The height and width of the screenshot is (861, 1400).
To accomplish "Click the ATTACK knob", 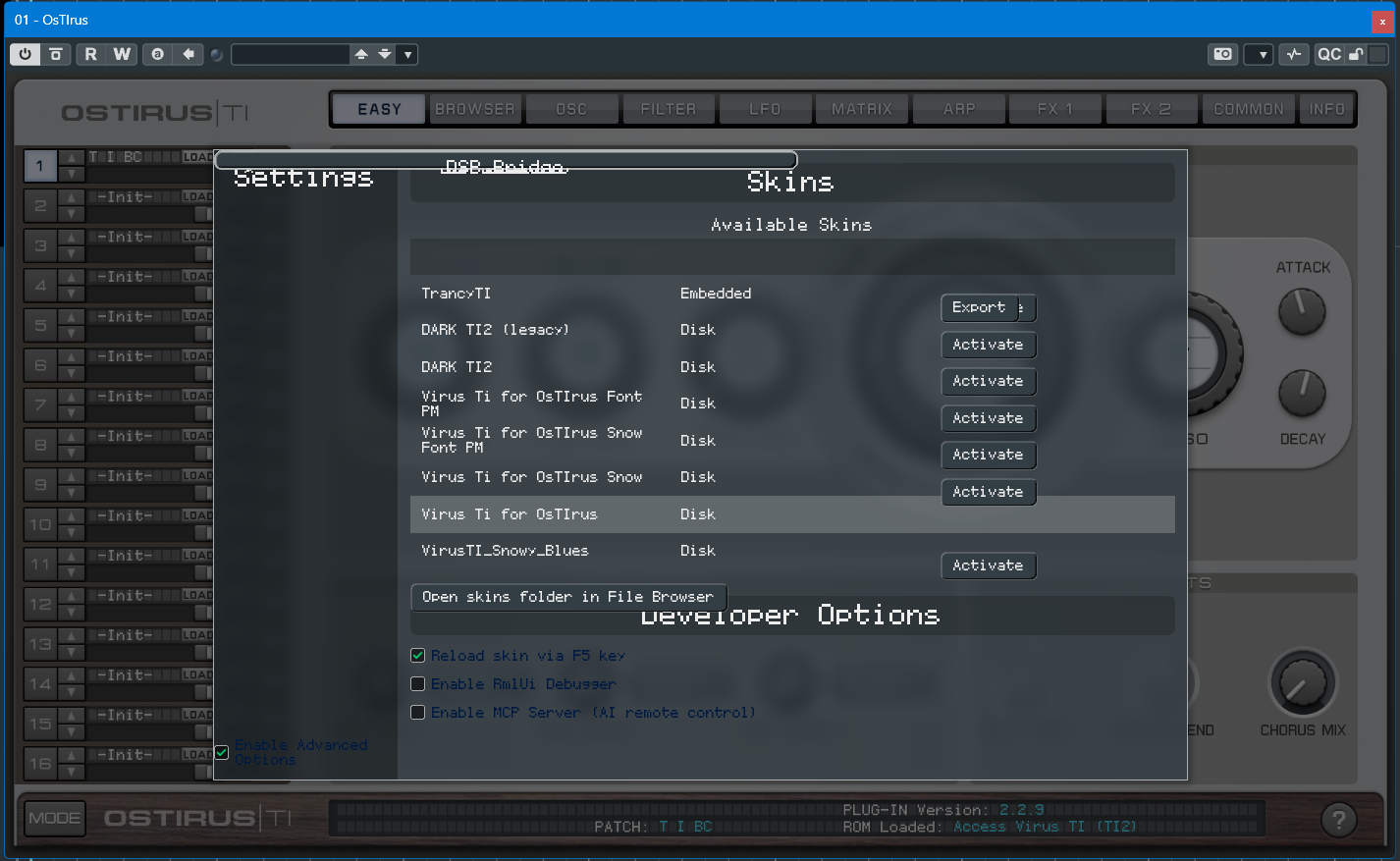I will (1302, 312).
